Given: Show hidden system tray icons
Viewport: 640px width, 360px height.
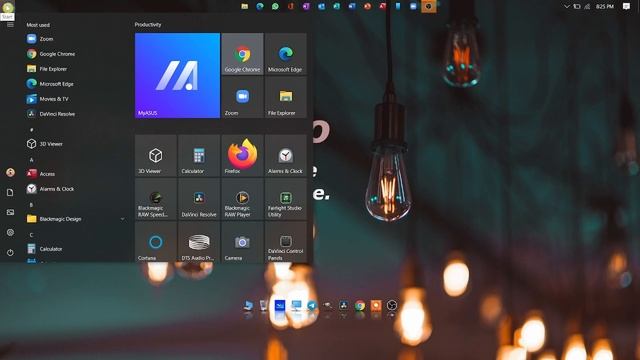Looking at the screenshot, I should point(567,7).
